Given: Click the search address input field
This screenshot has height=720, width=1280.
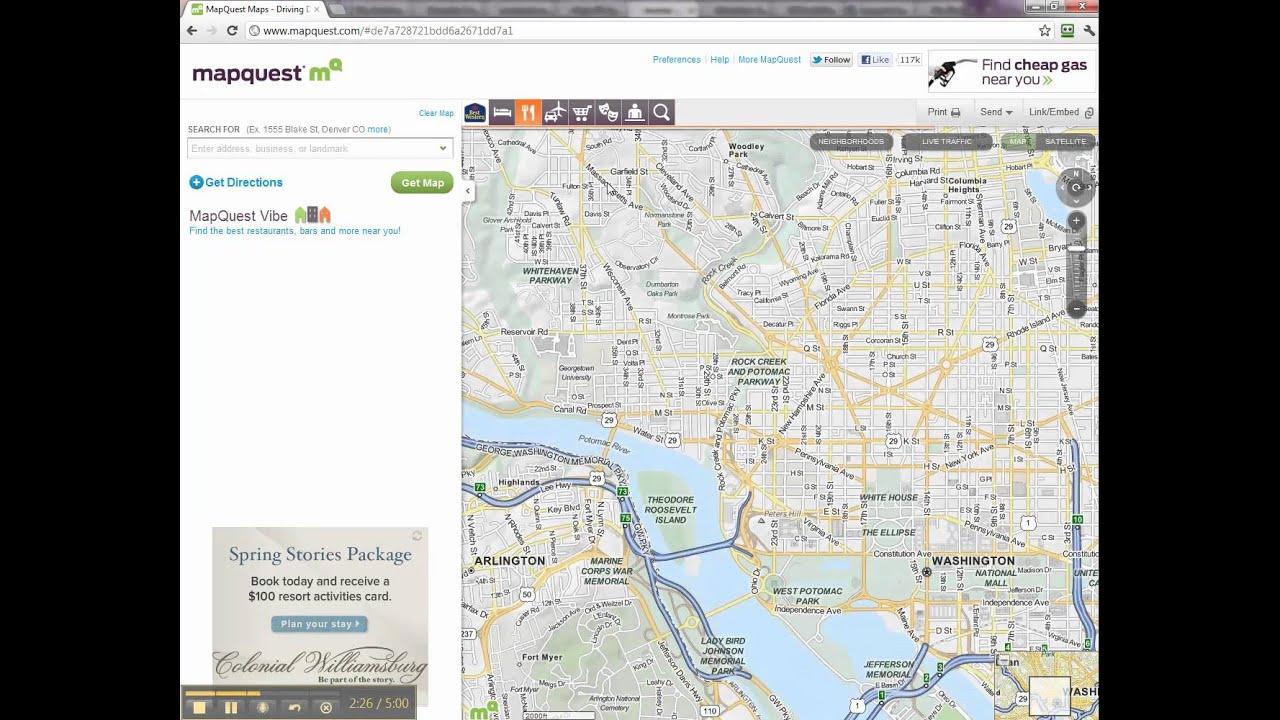Looking at the screenshot, I should (320, 149).
